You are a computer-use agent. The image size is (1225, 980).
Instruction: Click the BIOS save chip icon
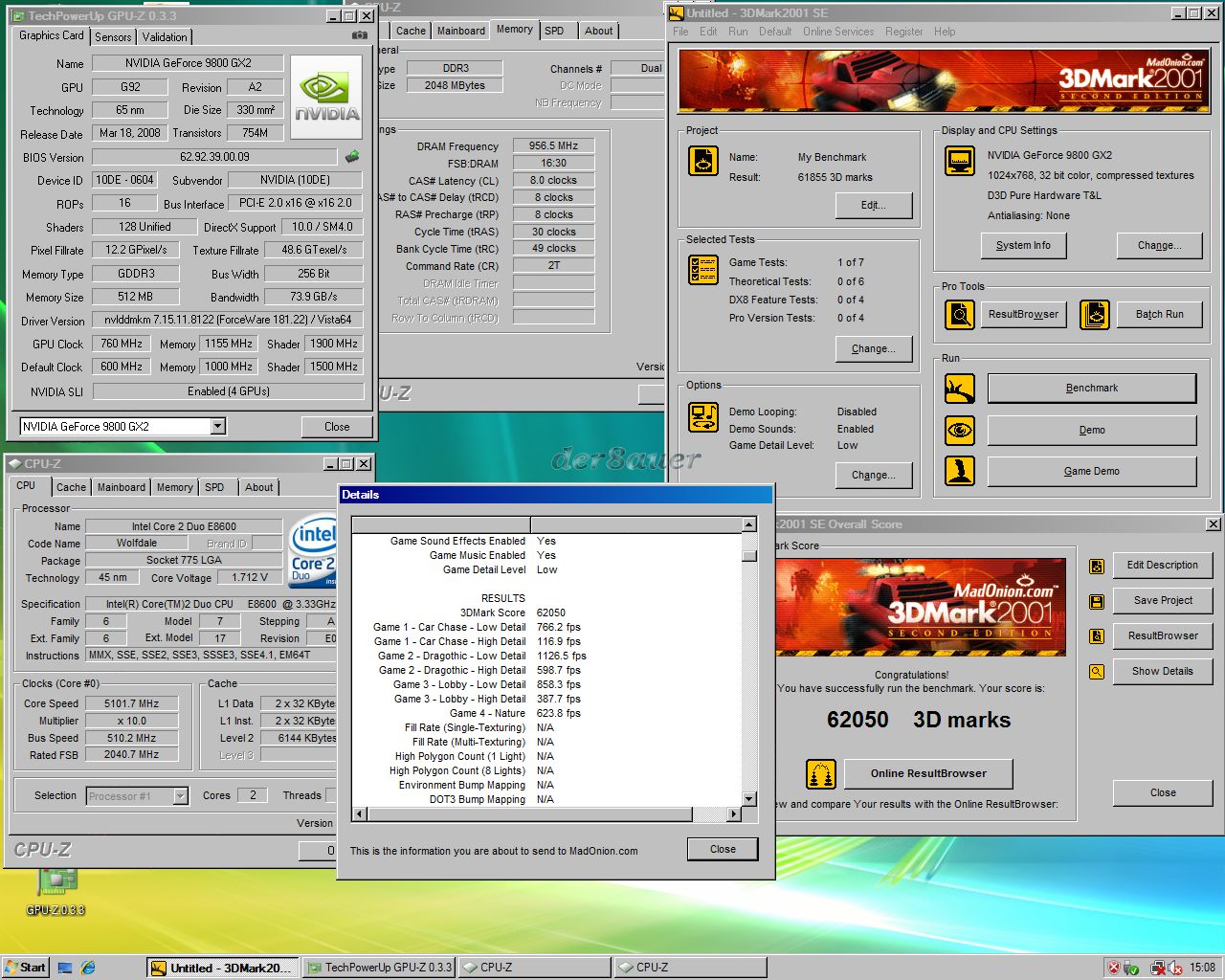(x=352, y=156)
